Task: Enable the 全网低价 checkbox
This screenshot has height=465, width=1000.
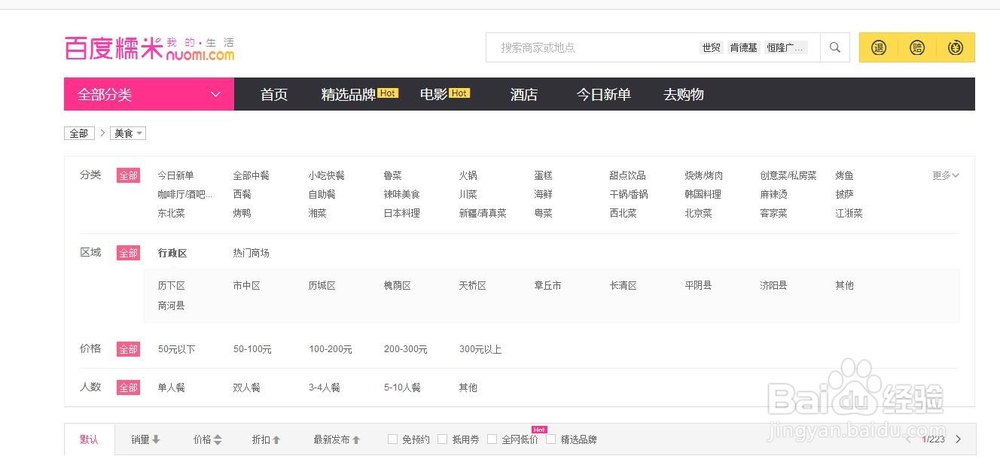Action: tap(492, 439)
